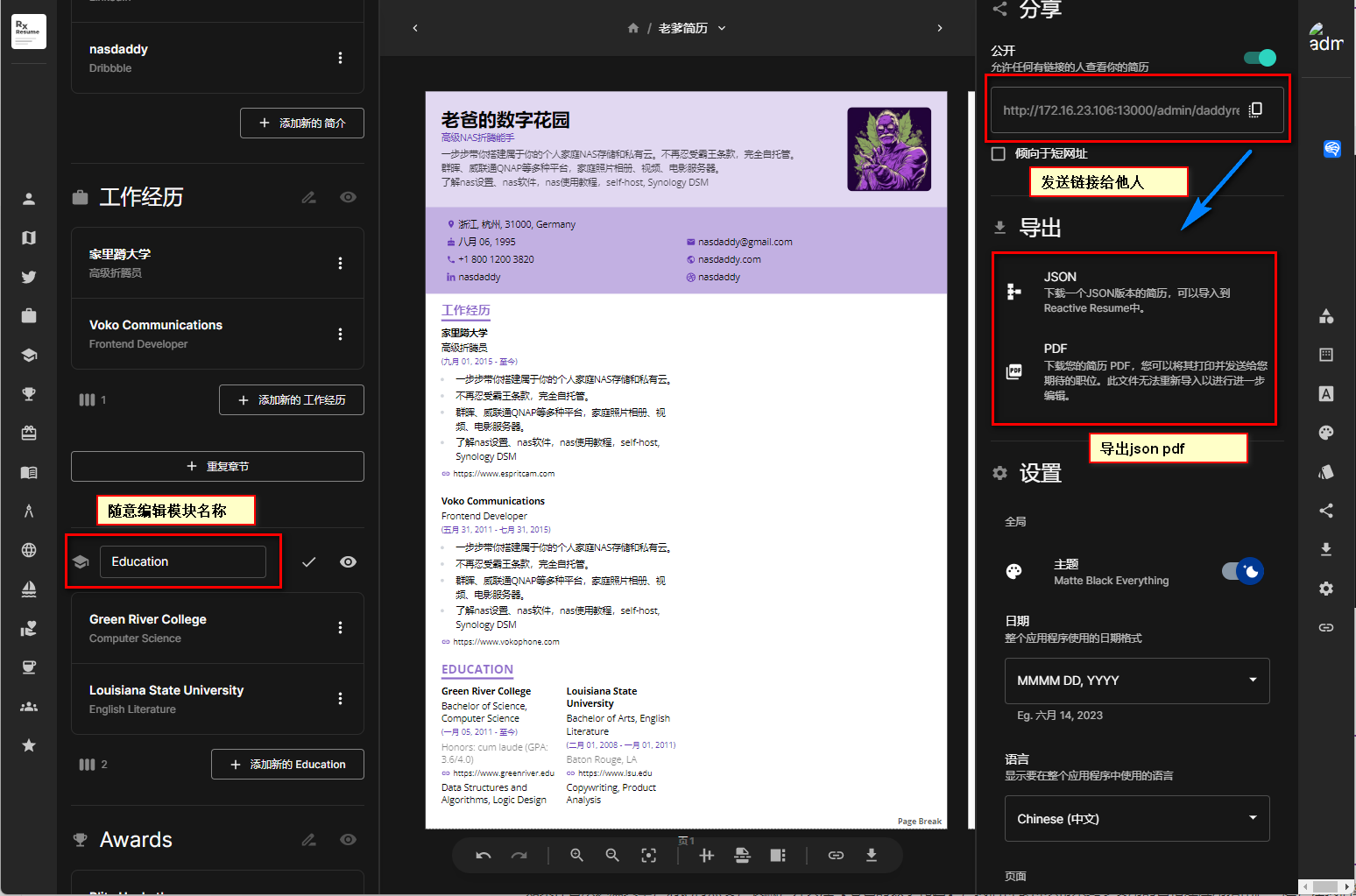Toggle the 公开 public sharing switch
This screenshot has height=896, width=1356.
pyautogui.click(x=1260, y=58)
